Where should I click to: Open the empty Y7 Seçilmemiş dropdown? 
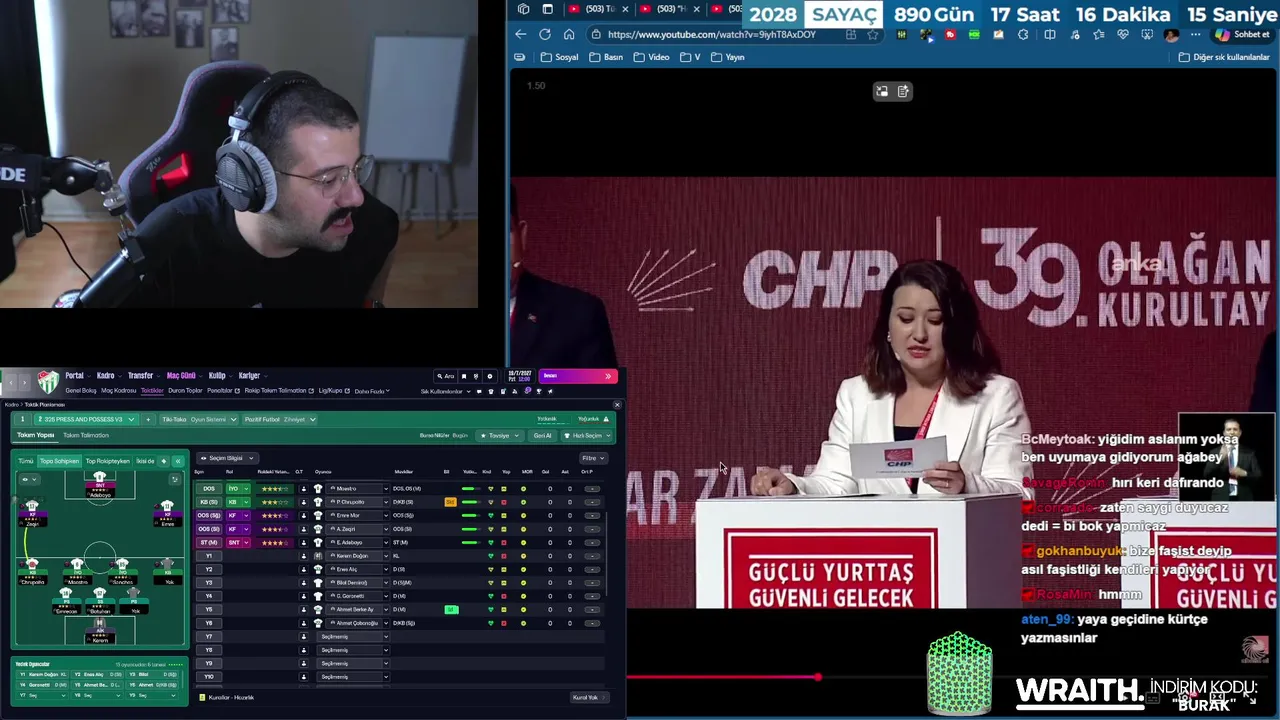point(353,636)
